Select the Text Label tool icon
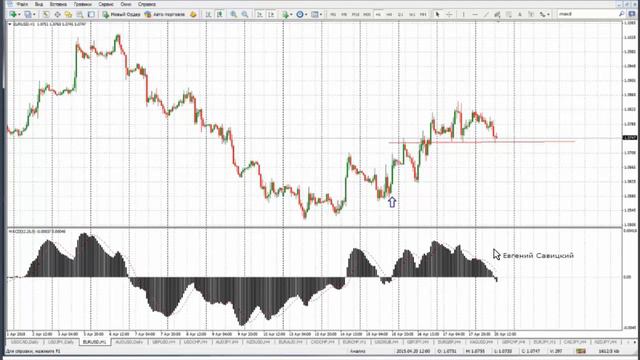 tap(531, 14)
